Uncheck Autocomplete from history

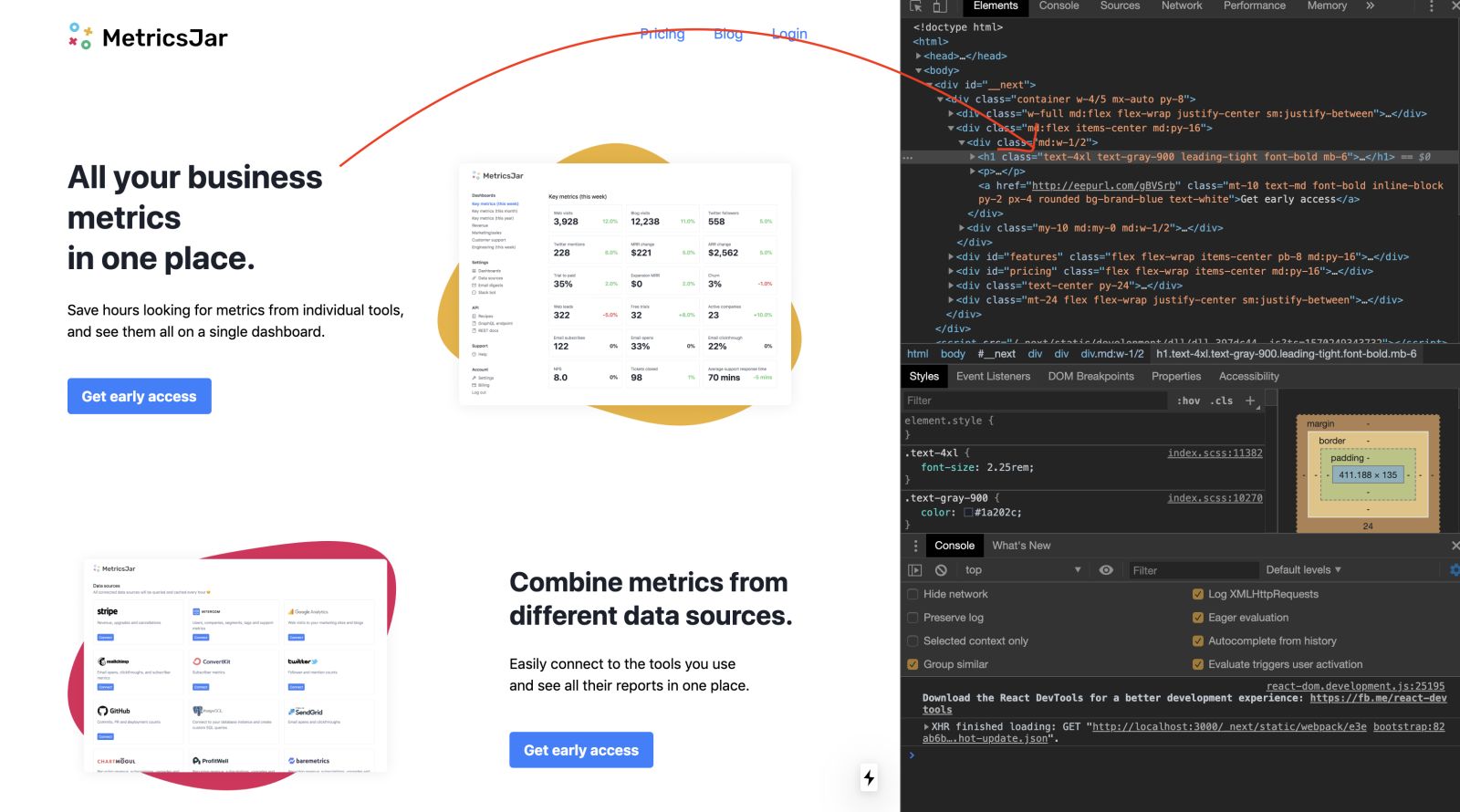pyautogui.click(x=1198, y=641)
